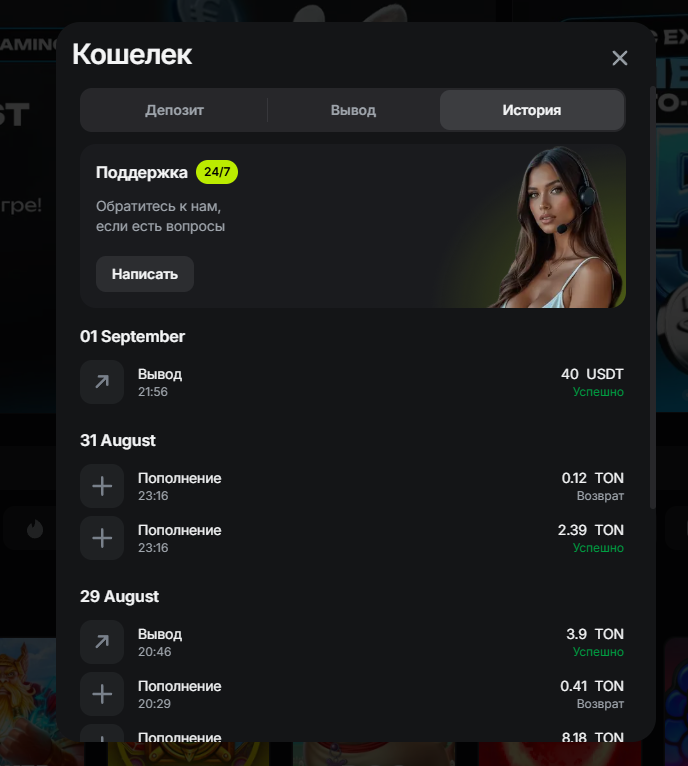This screenshot has height=766, width=688.
Task: Click the 8.18 TON deposit entry
Action: (x=352, y=735)
